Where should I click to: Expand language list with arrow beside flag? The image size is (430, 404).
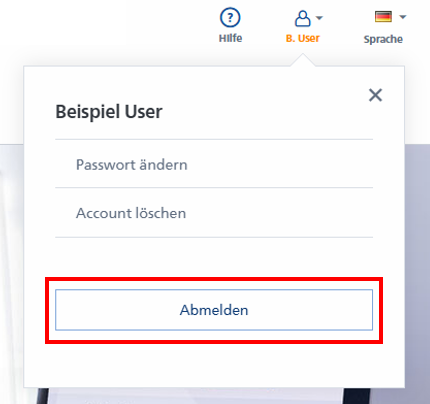click(x=403, y=17)
